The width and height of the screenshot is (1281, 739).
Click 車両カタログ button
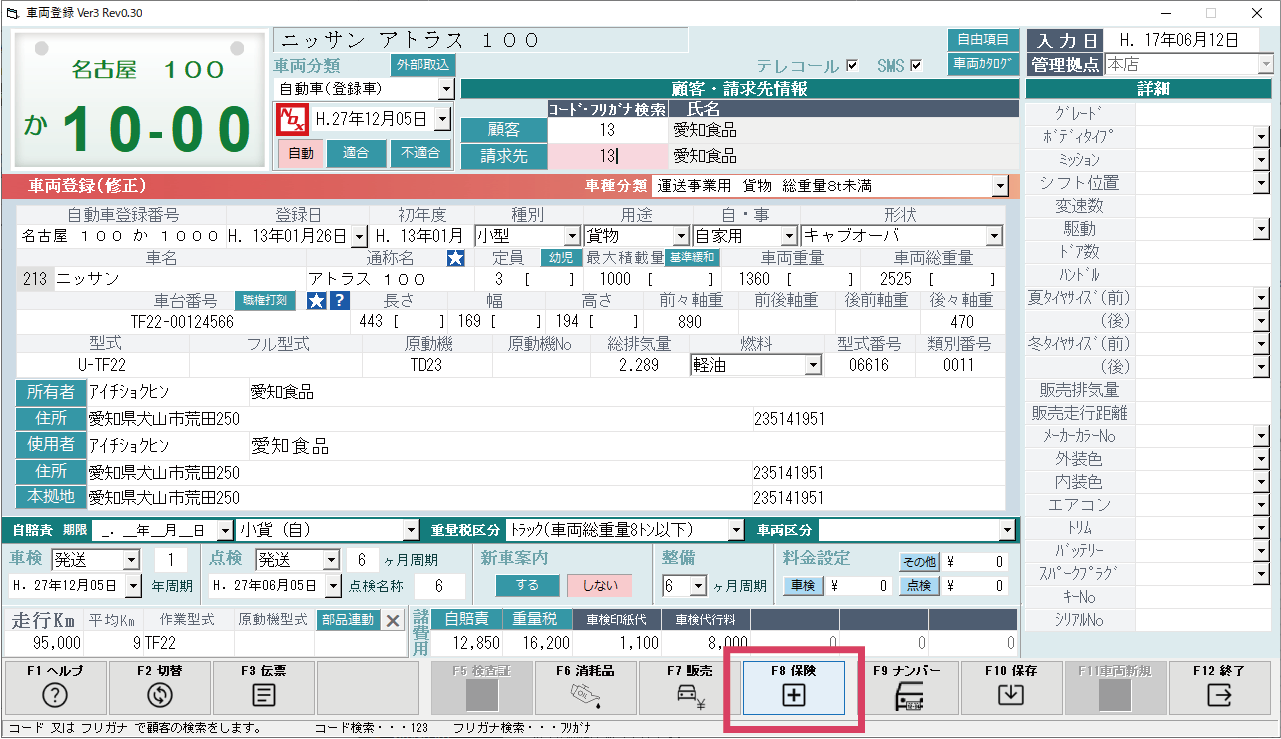click(983, 64)
